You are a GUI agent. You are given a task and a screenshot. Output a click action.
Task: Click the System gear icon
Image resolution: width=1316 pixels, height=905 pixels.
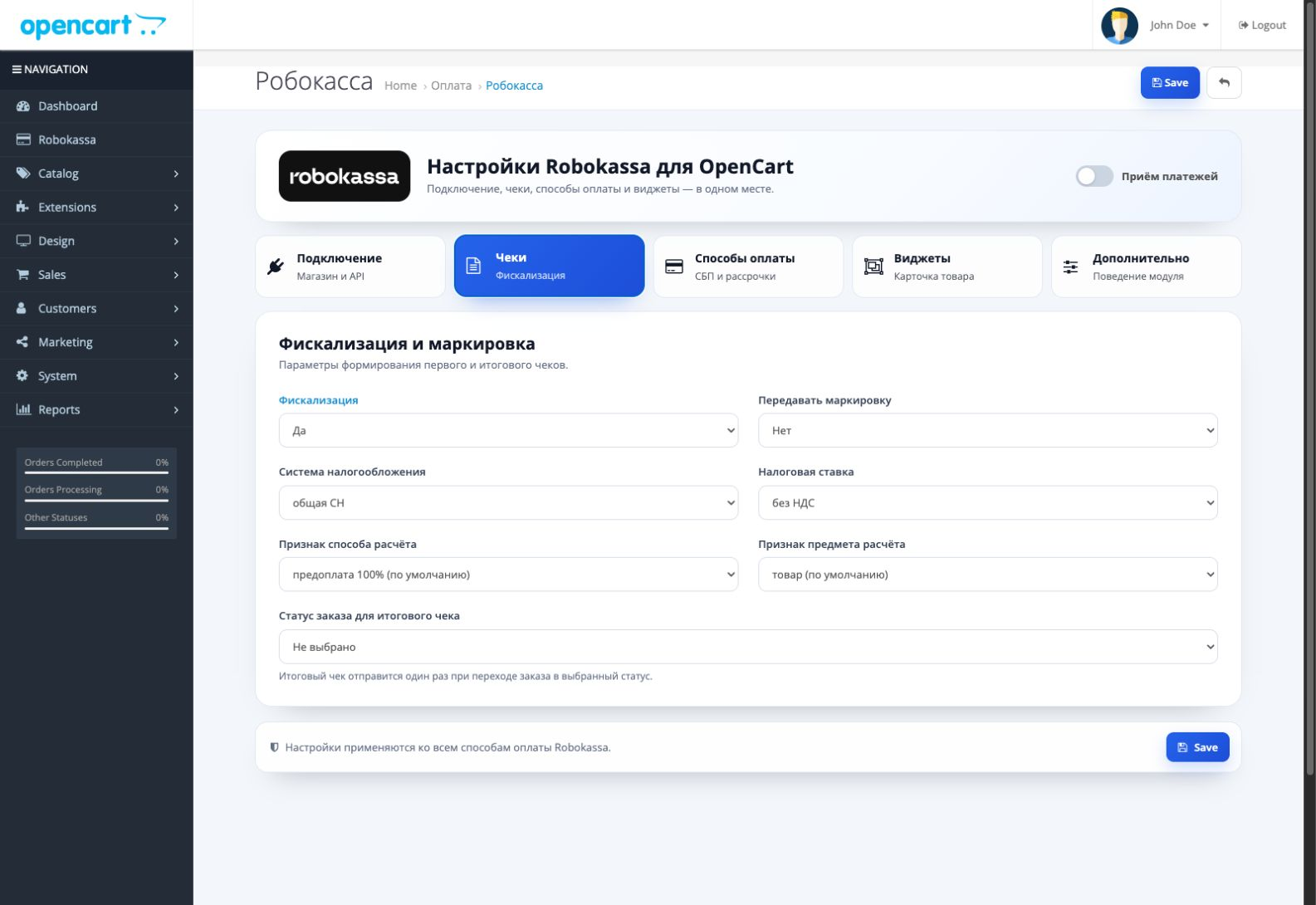pyautogui.click(x=22, y=375)
